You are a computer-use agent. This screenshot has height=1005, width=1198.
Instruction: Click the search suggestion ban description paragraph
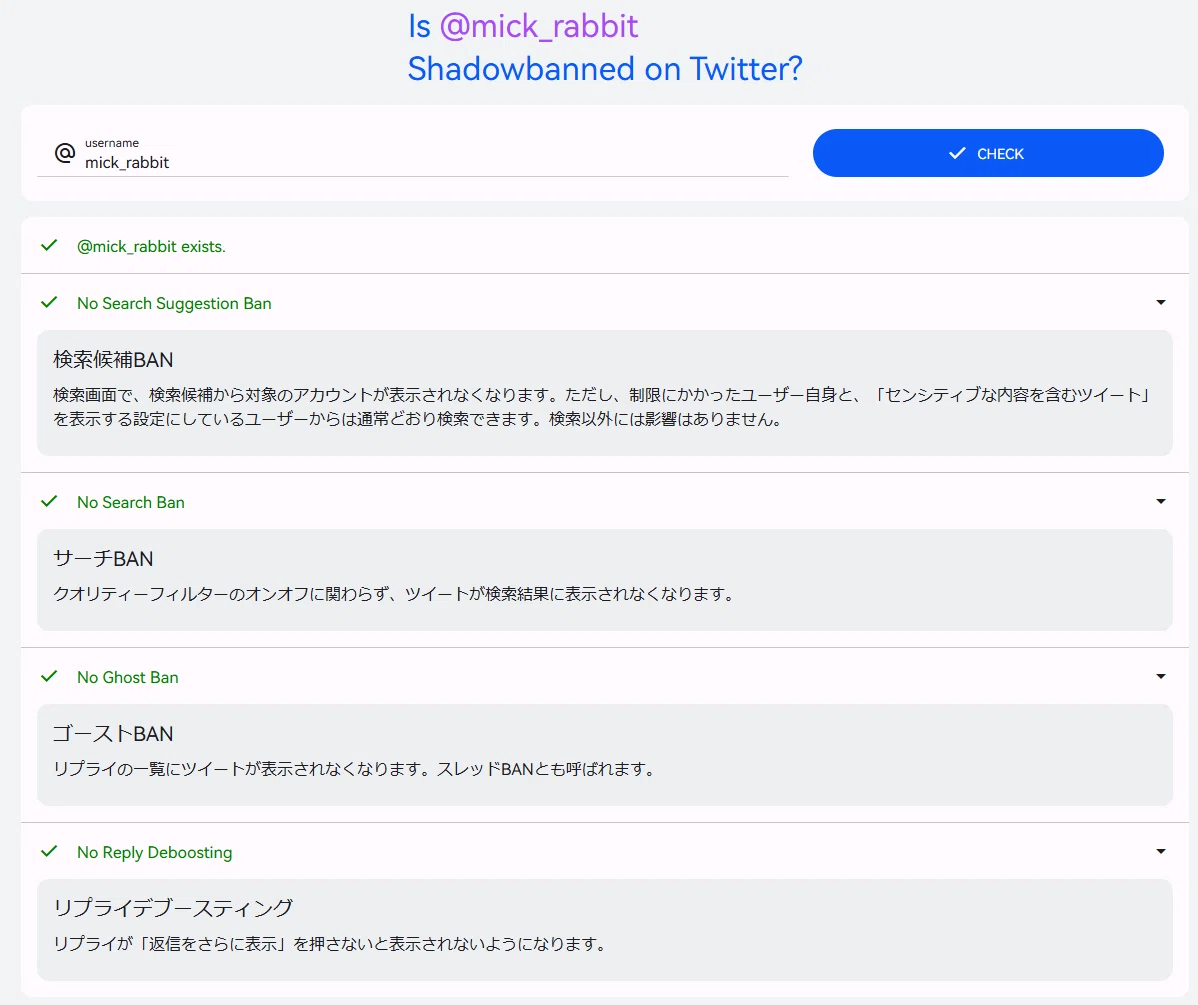click(x=603, y=407)
